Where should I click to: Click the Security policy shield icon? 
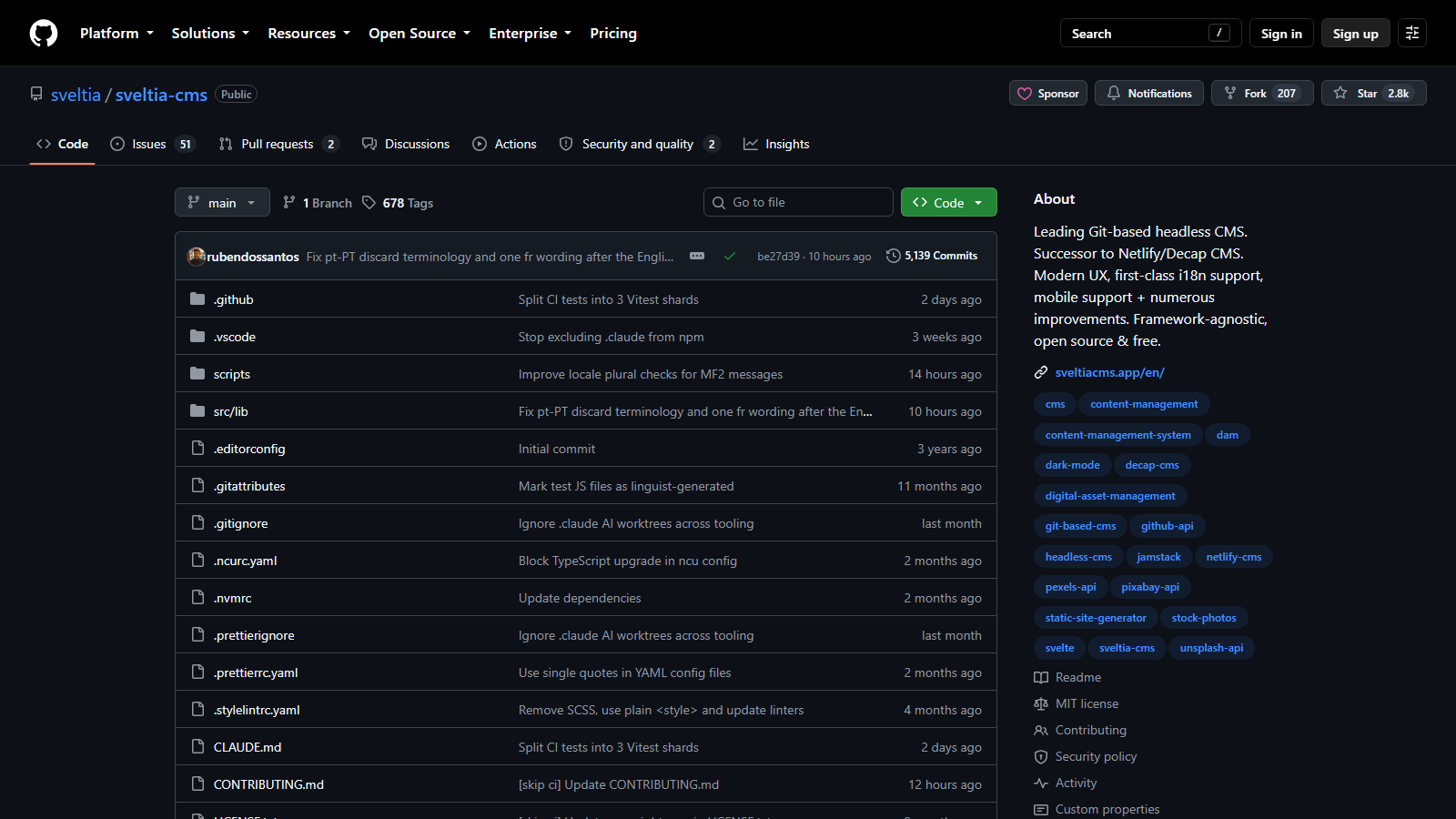(1041, 756)
